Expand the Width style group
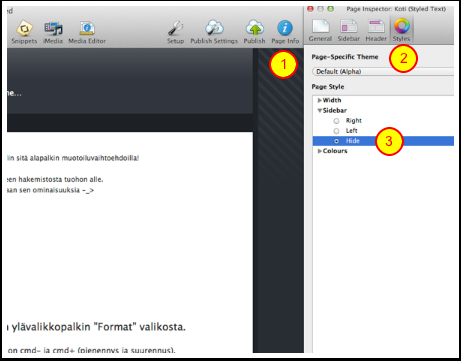The height and width of the screenshot is (361, 461). (x=320, y=100)
